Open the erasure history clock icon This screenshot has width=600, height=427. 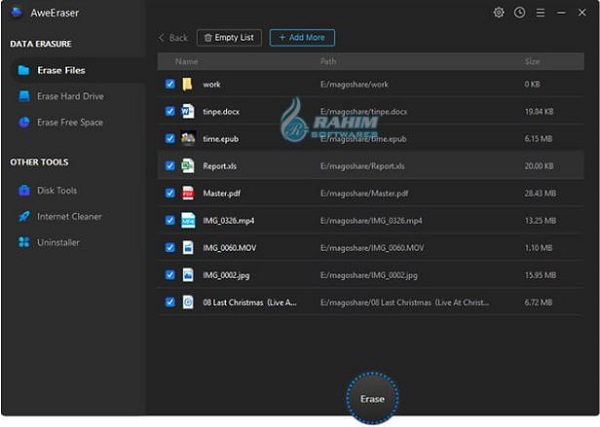[519, 13]
